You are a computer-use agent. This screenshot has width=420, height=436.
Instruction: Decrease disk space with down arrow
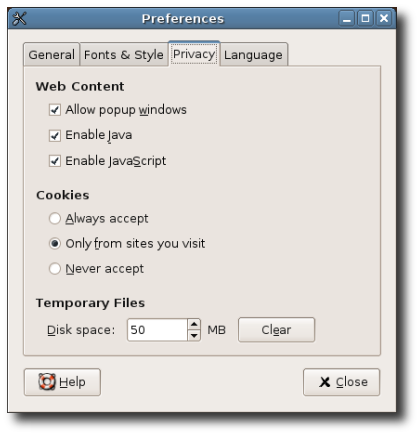[x=194, y=335]
